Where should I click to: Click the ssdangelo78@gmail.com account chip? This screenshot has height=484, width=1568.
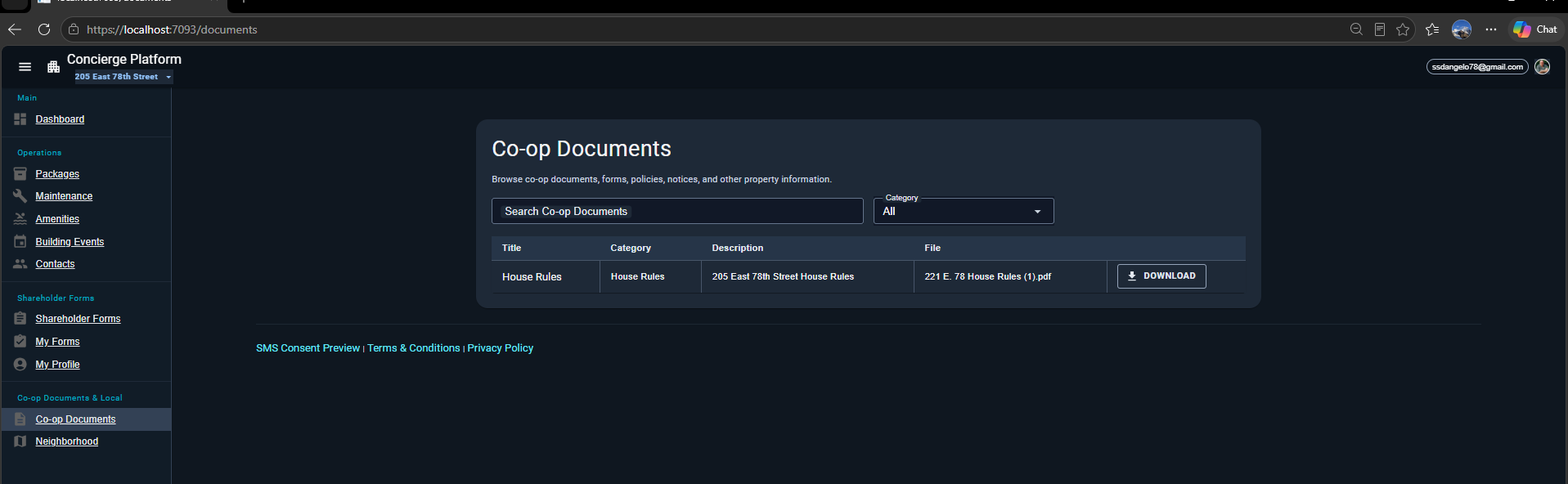pos(1477,67)
